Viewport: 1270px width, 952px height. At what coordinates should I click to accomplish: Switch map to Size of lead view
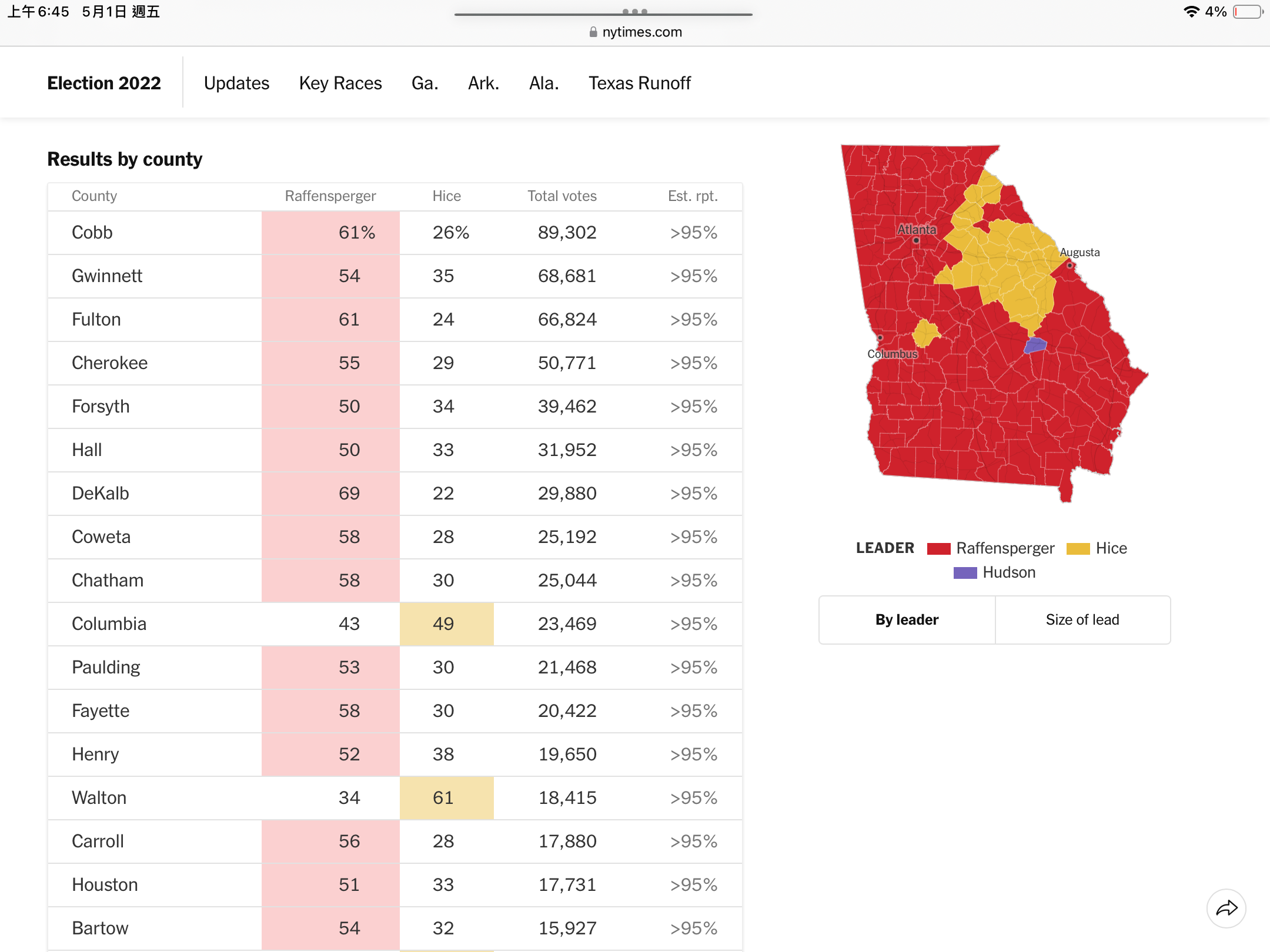1082,620
